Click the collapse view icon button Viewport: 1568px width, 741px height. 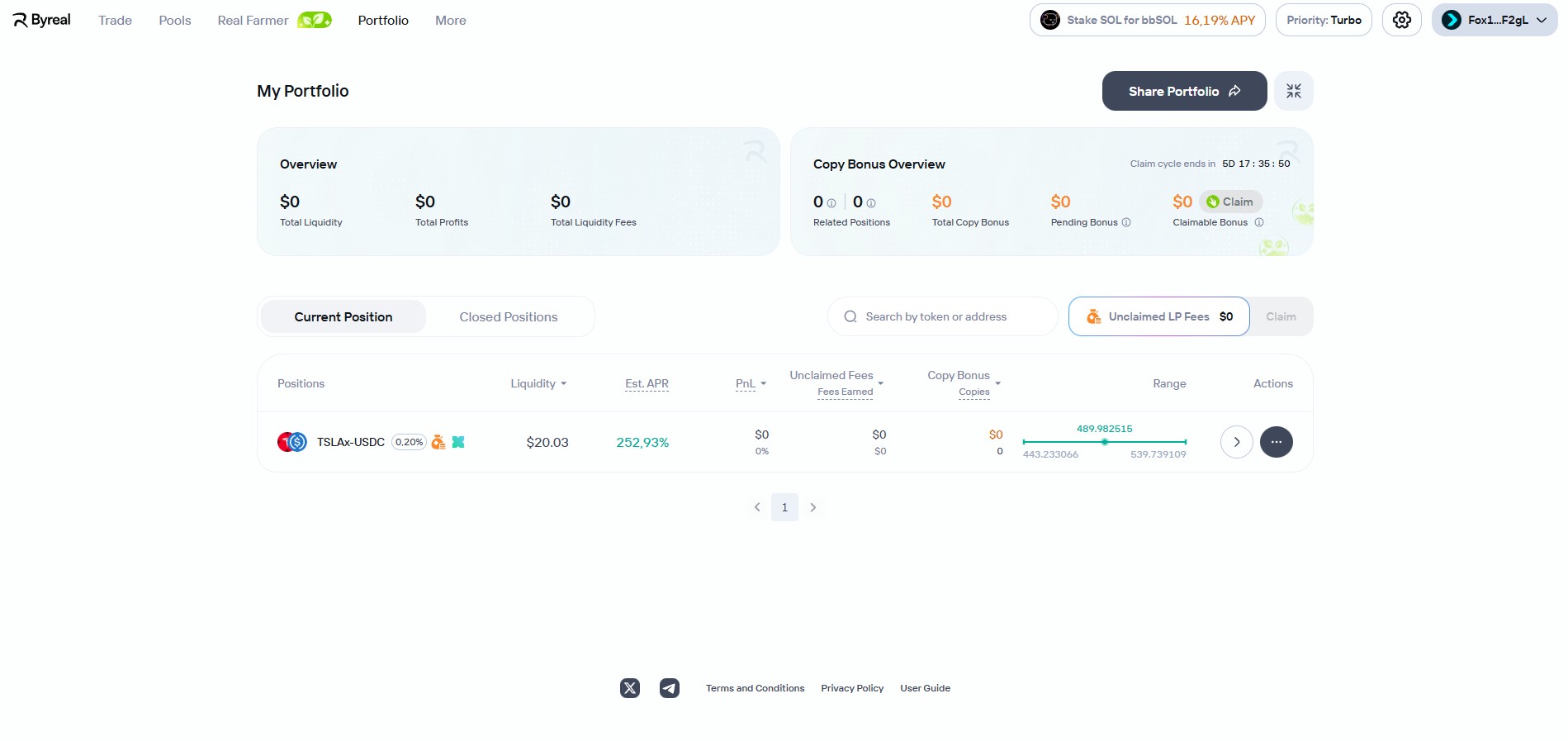point(1294,91)
